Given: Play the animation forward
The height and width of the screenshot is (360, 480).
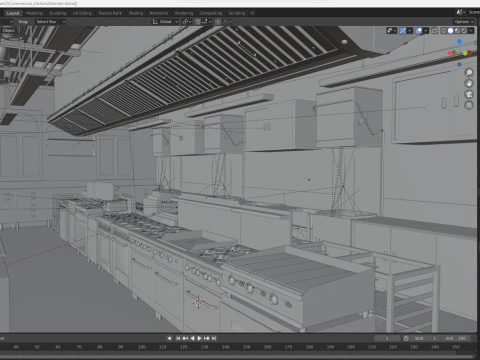Looking at the screenshot, I should tap(199, 338).
